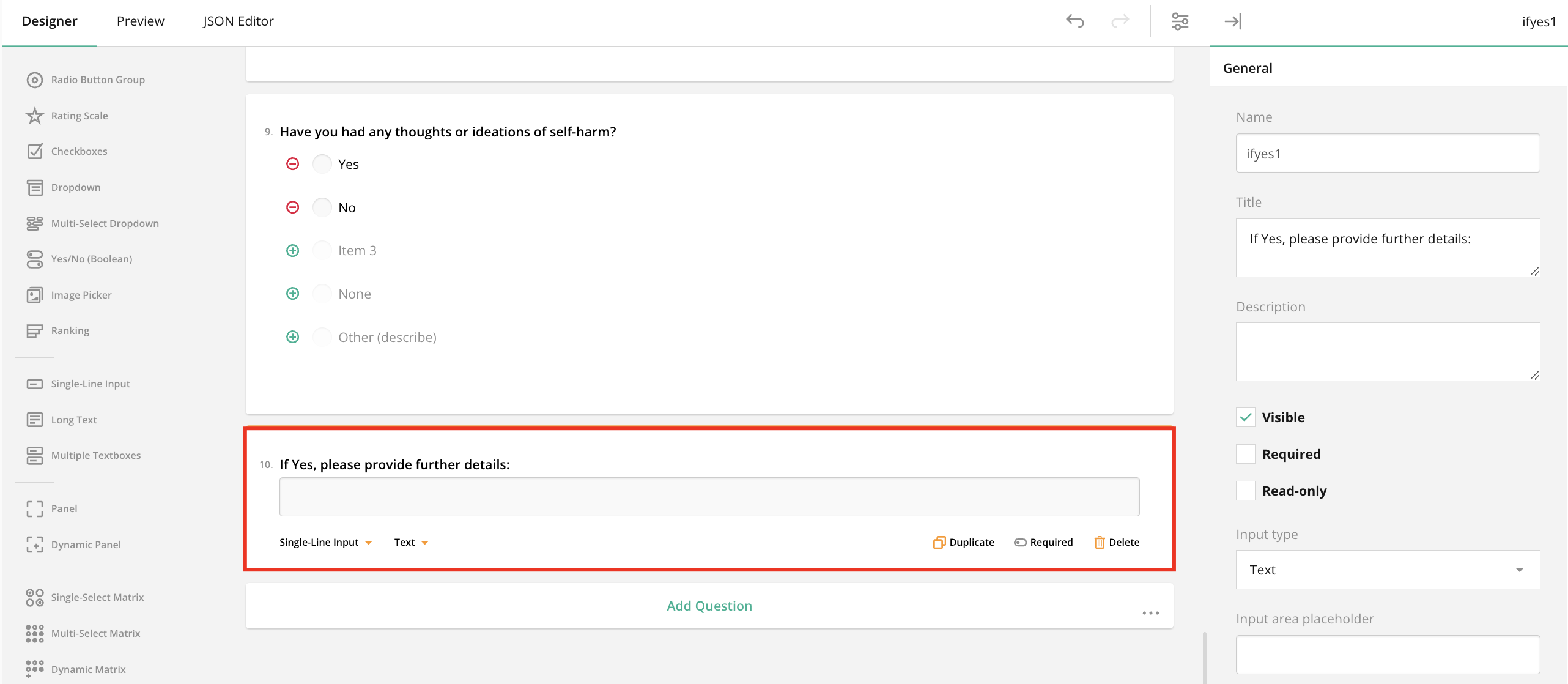Collapse the property panel with the arrow icon
The image size is (1568, 684).
click(1233, 21)
